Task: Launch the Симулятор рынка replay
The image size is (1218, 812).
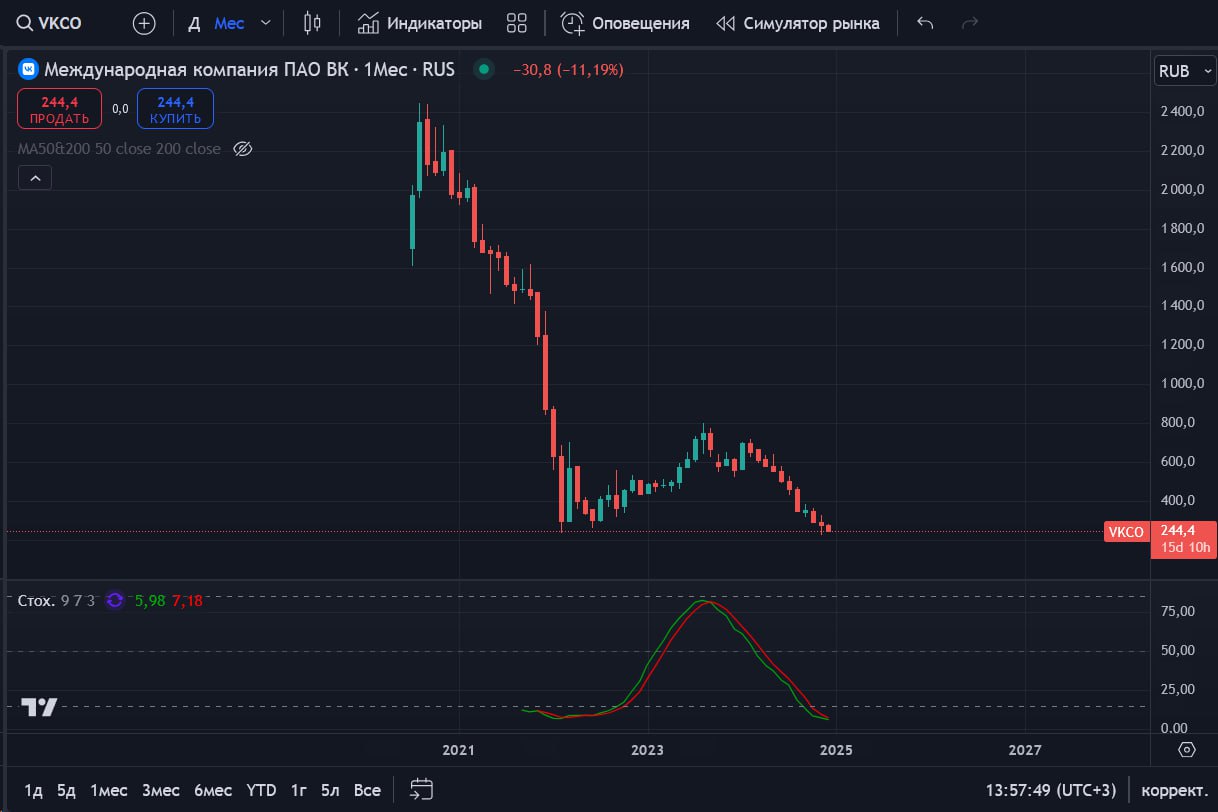Action: point(798,23)
